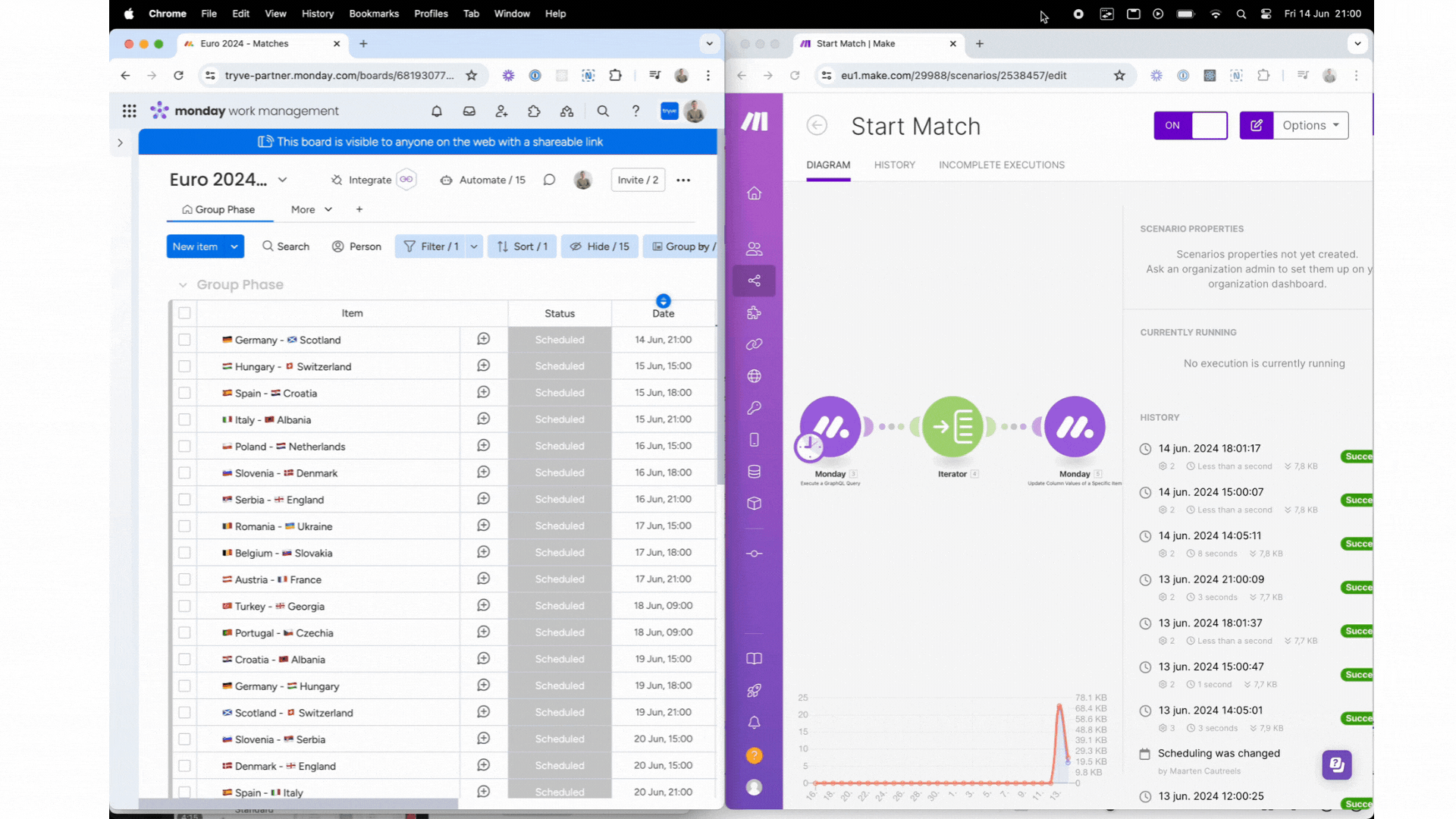Click the Automate / 15 button
This screenshot has height=819, width=1456.
pos(483,180)
